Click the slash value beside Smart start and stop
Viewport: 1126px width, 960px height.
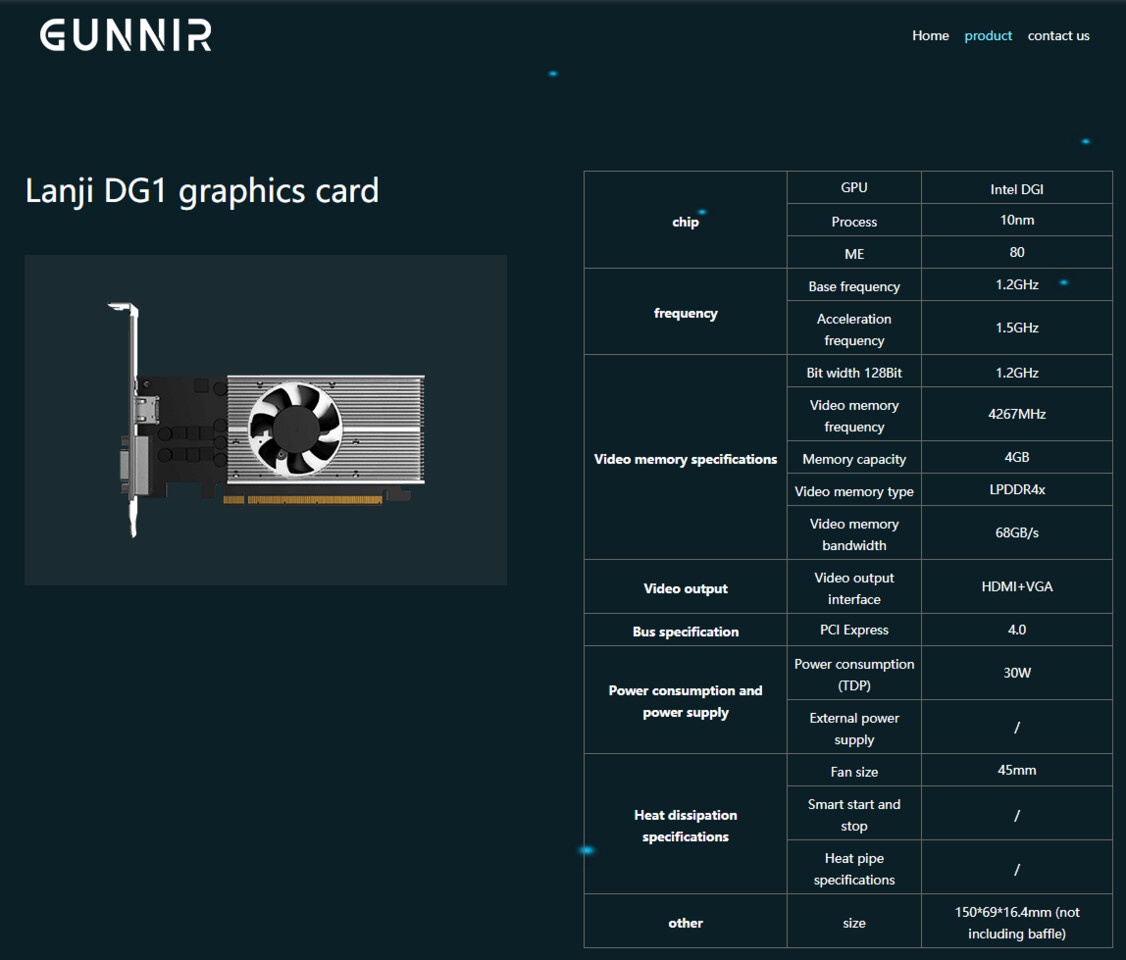pos(1017,813)
